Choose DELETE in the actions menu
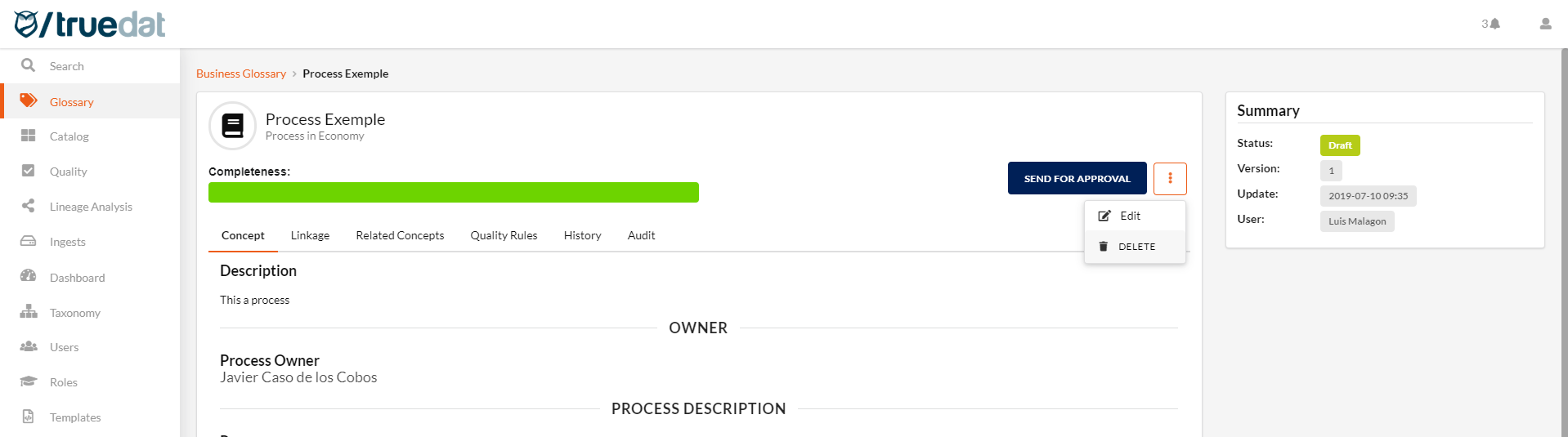The image size is (1568, 437). 1135,247
